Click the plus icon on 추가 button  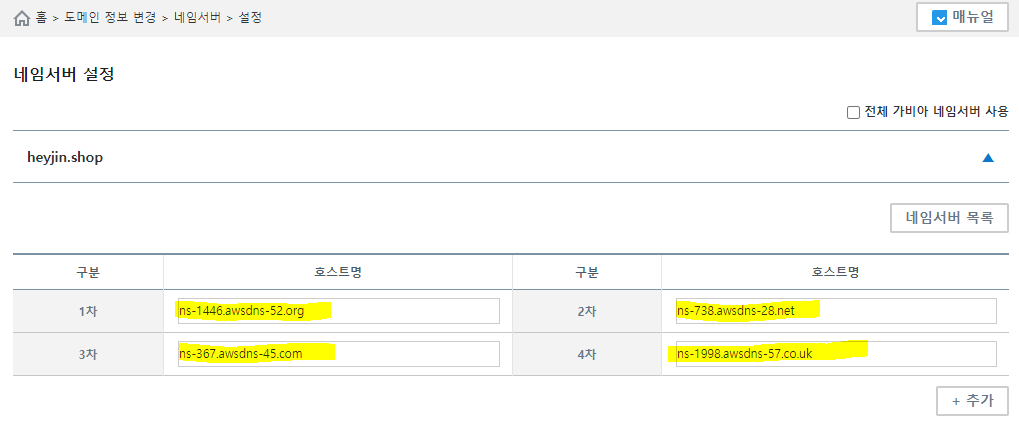tap(956, 401)
